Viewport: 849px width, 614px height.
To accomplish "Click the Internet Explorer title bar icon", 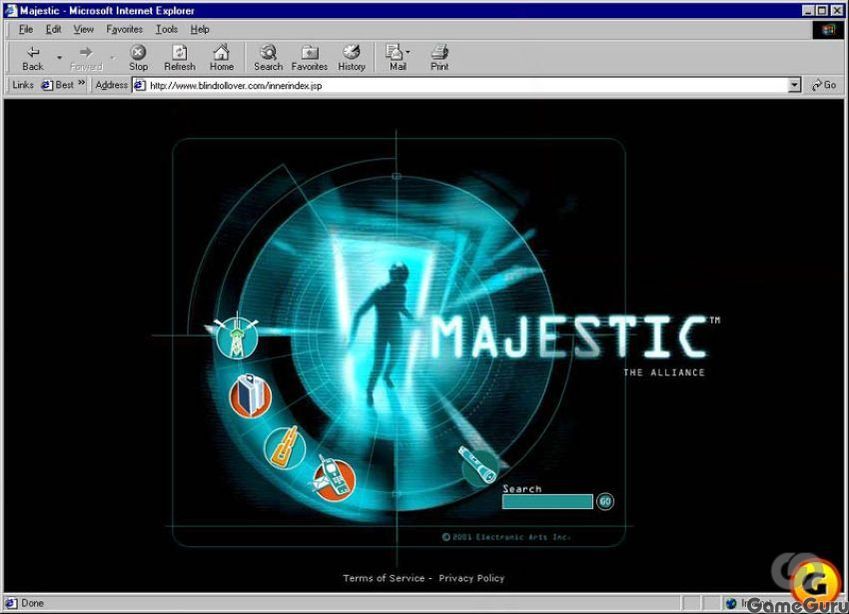I will pyautogui.click(x=11, y=10).
